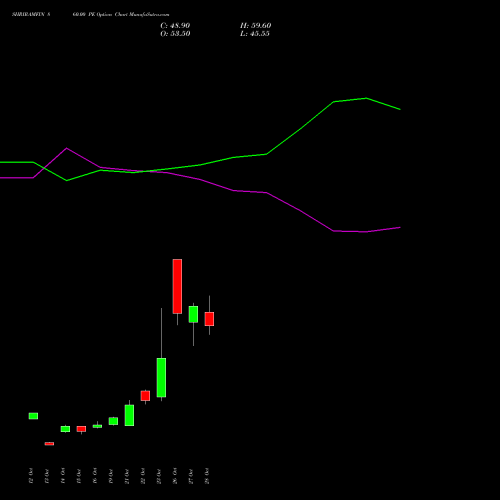
Task: Click the 'L: 45.55' low value
Action: [255, 34]
